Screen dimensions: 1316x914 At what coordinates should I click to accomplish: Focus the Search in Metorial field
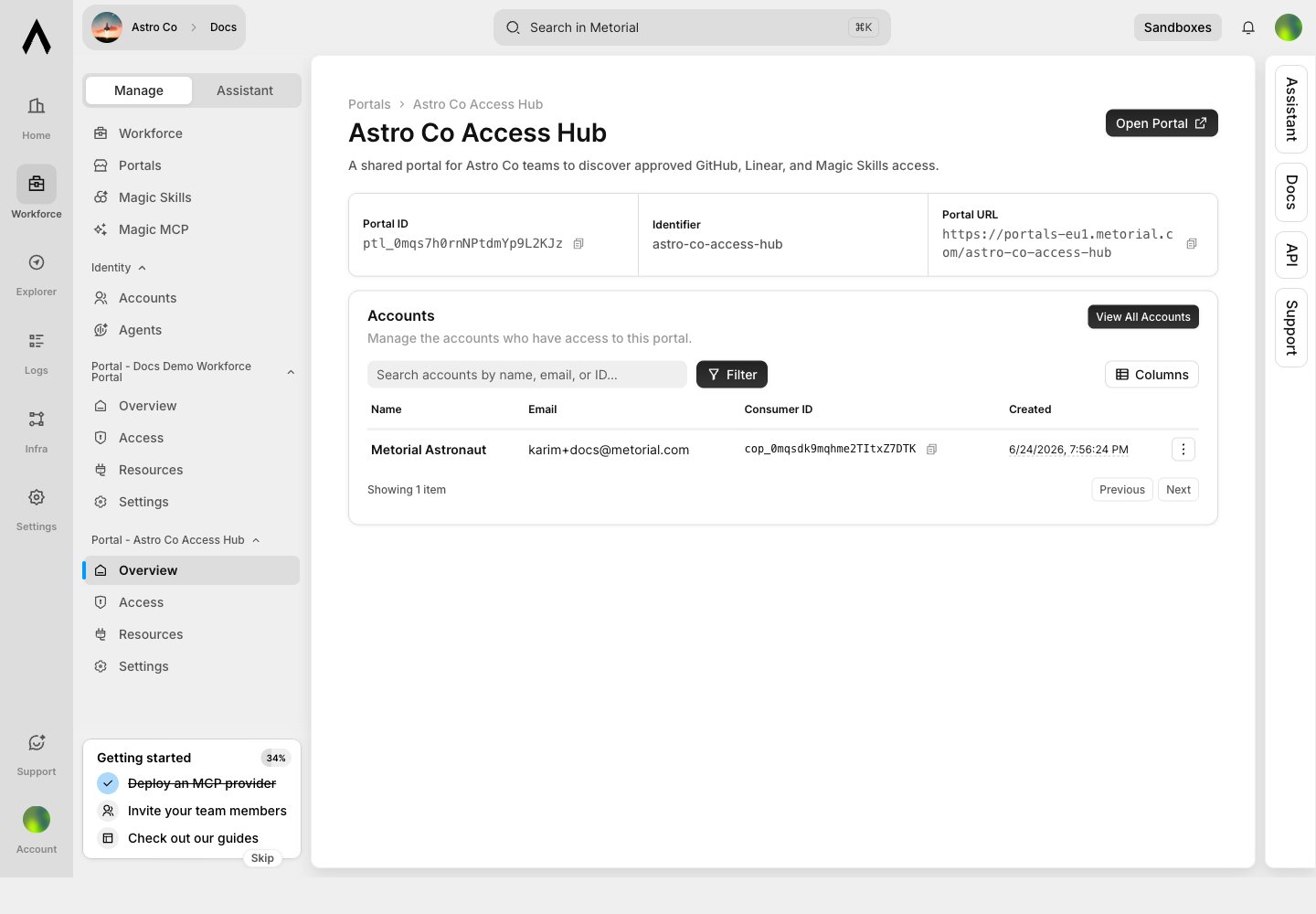[692, 27]
